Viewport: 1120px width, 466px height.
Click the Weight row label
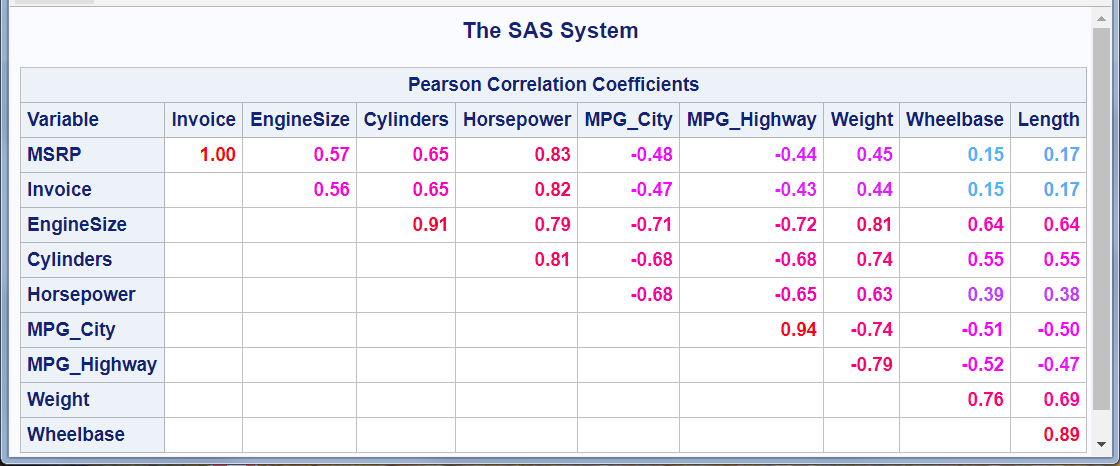[x=58, y=400]
